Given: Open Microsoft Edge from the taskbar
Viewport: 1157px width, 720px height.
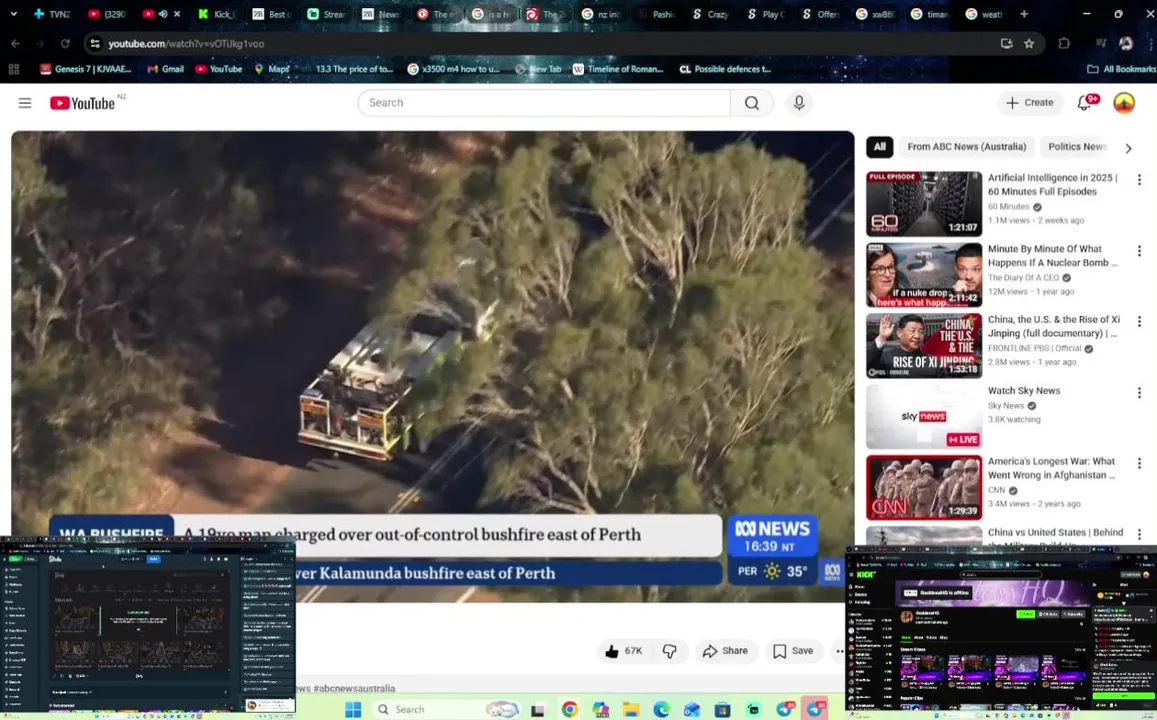Looking at the screenshot, I should 661,710.
